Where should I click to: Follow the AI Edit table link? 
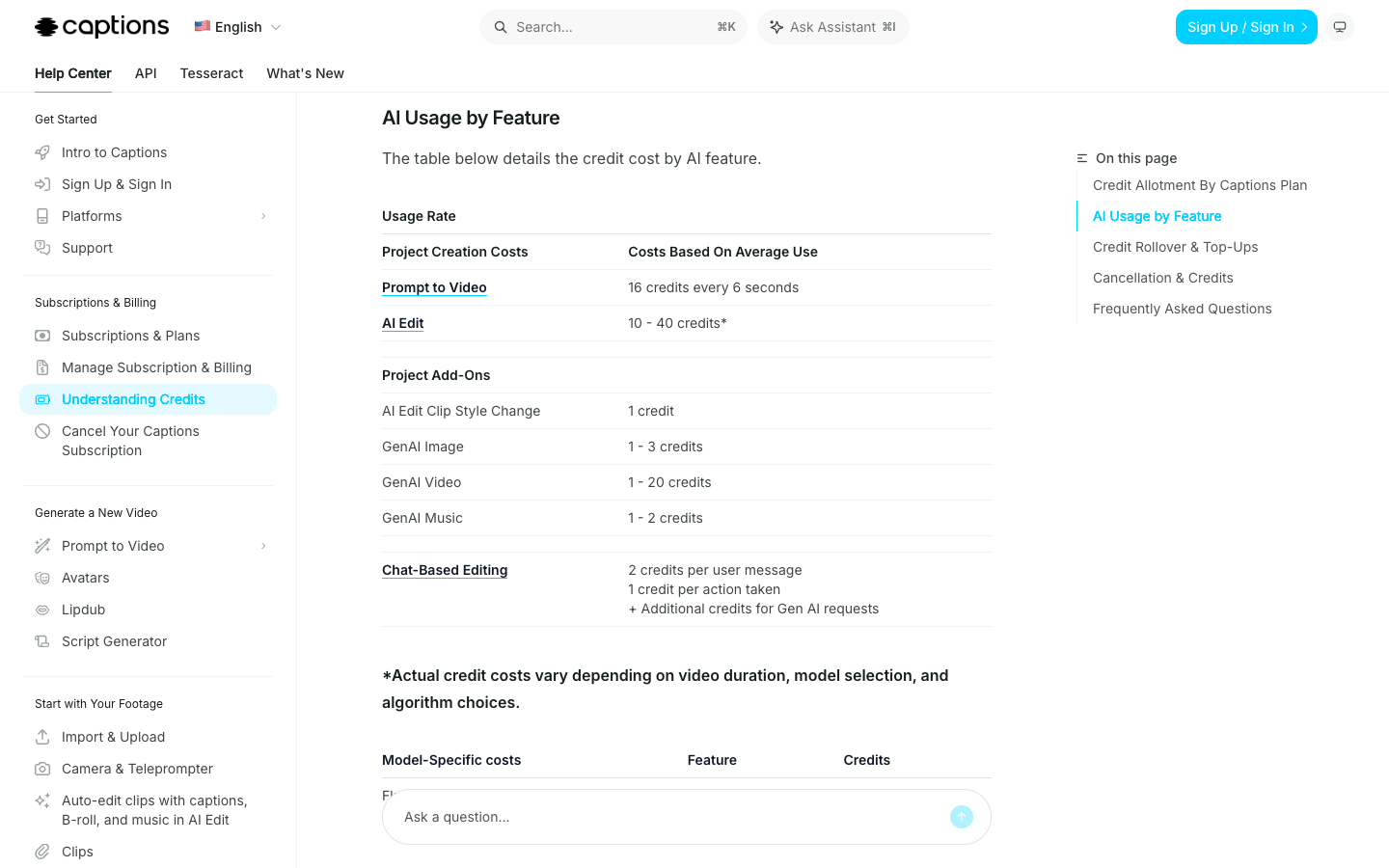click(x=403, y=323)
